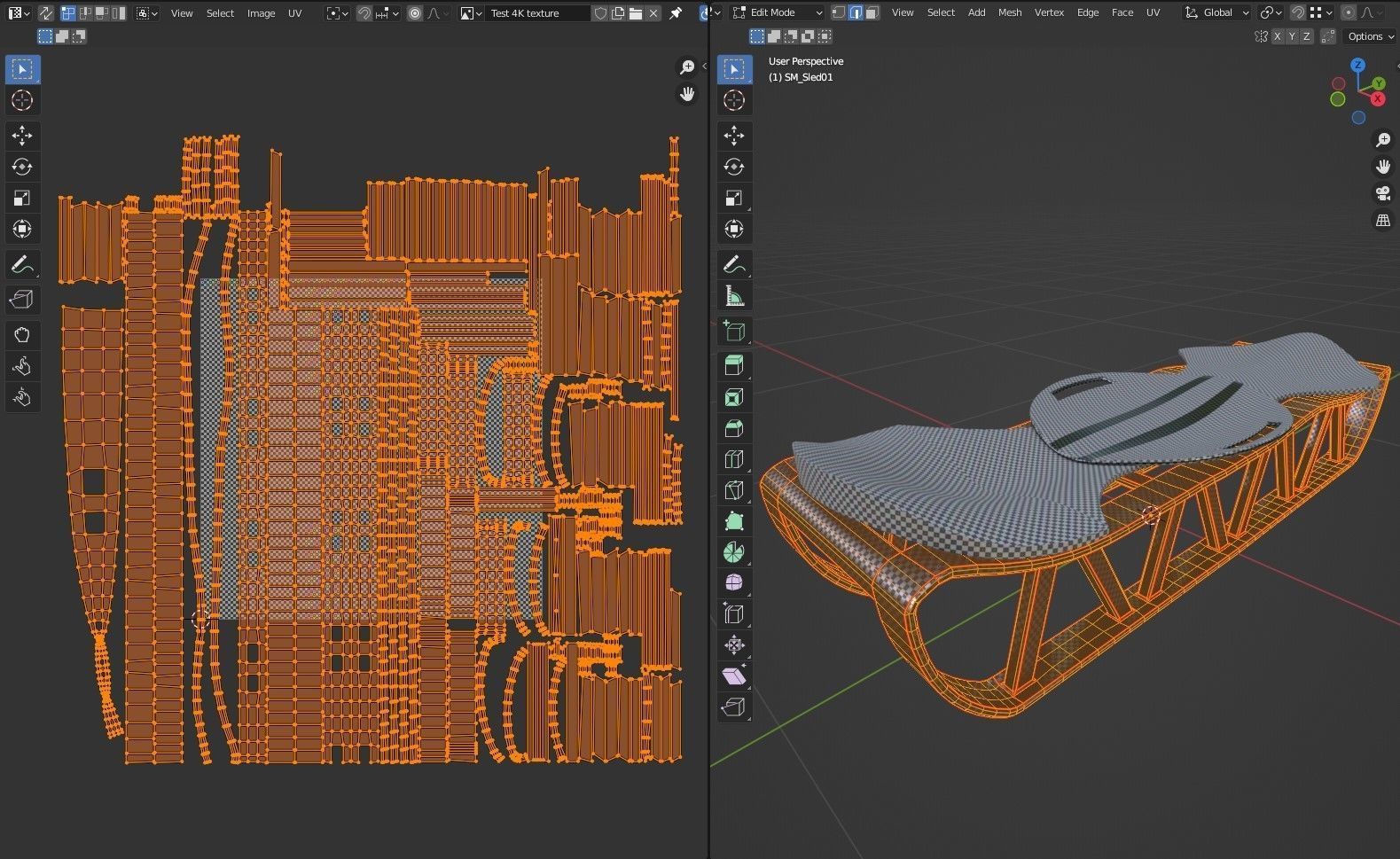Click the fake user shield button
This screenshot has height=859, width=1400.
coord(601,13)
